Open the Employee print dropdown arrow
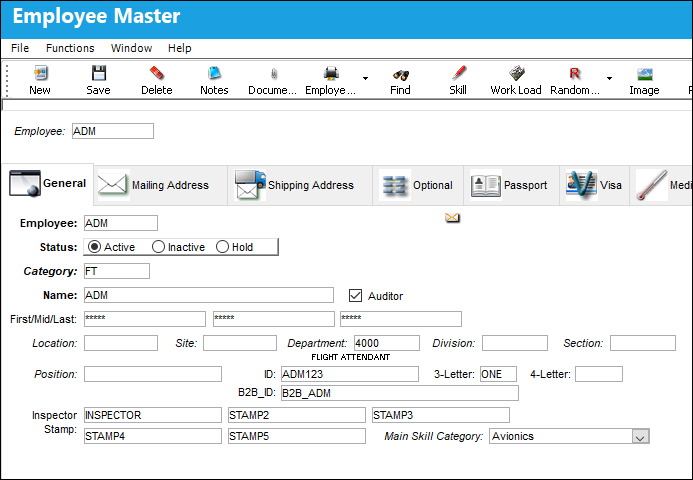The image size is (693, 480). point(366,78)
